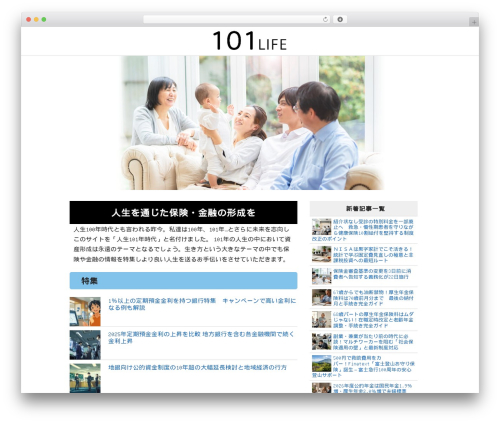Image resolution: width=500 pixels, height=423 pixels.
Task: Click the anime girl at bank thumbnail
Action: tap(85, 312)
